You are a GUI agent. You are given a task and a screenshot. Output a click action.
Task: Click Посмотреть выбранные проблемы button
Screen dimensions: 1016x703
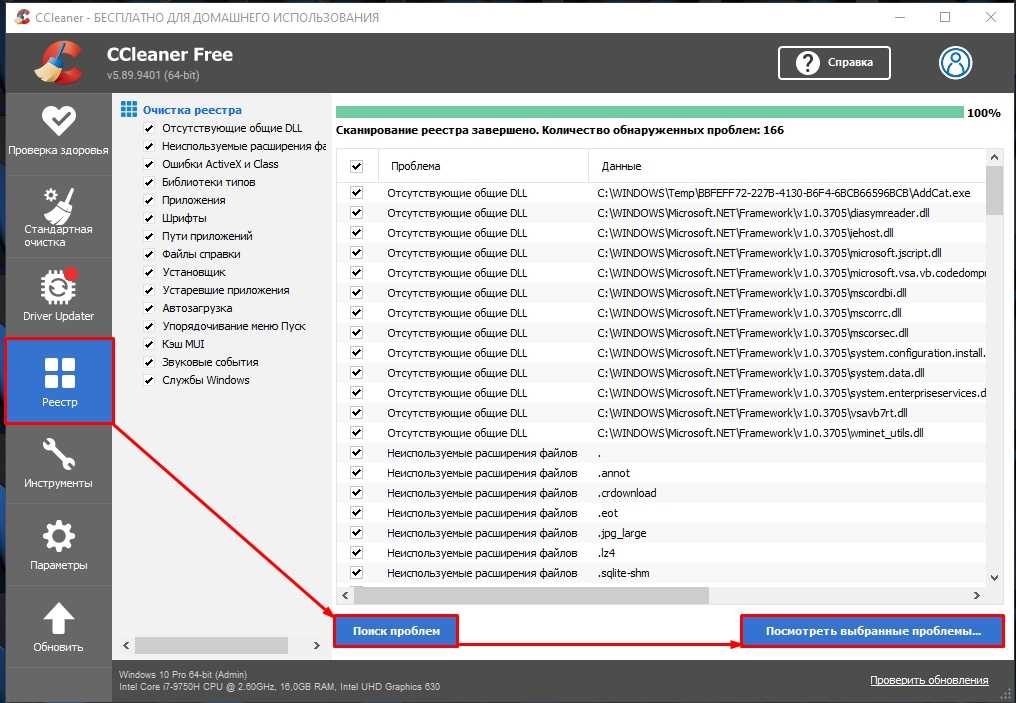(873, 630)
